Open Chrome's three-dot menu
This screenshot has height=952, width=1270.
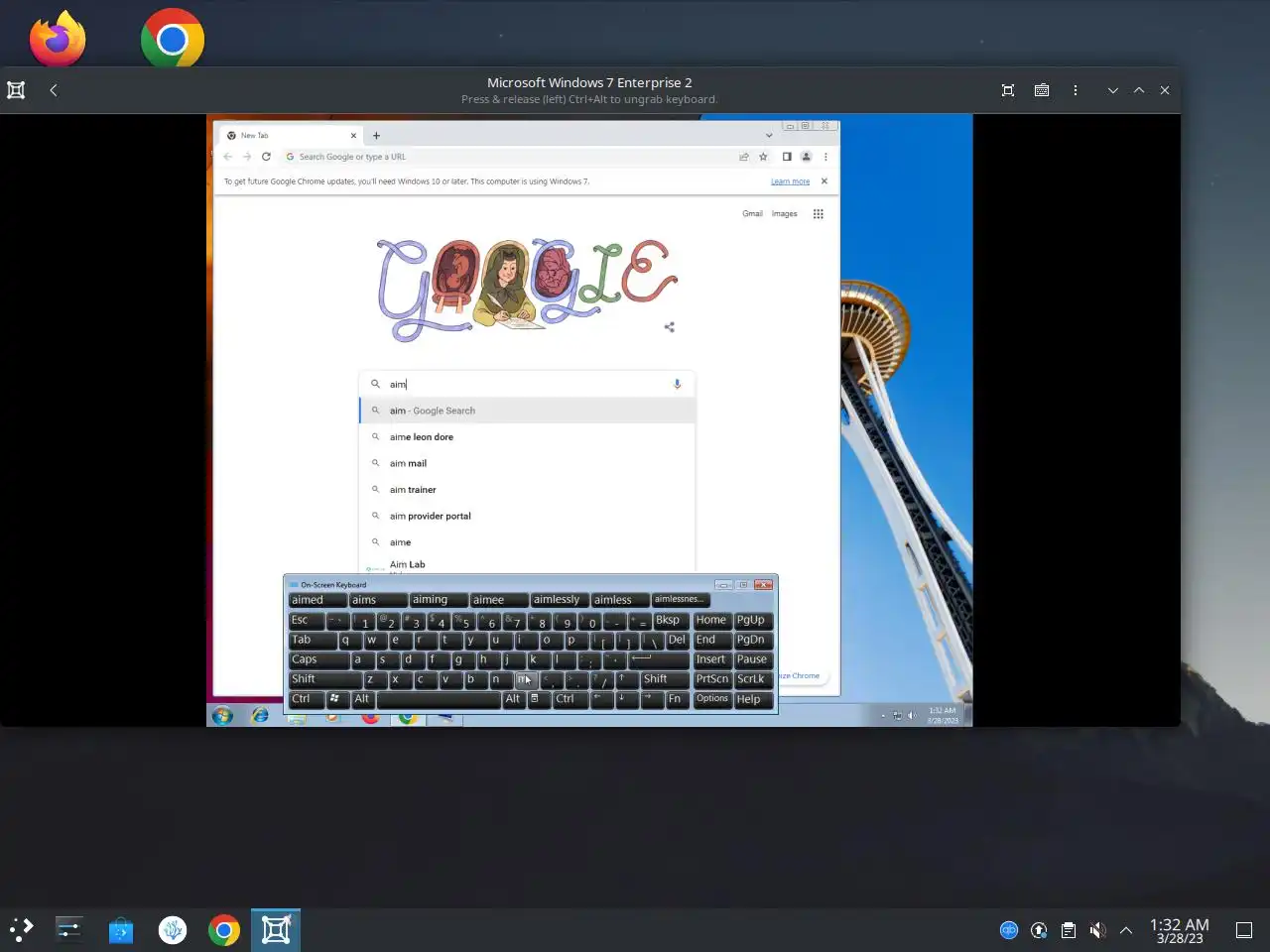tap(825, 157)
